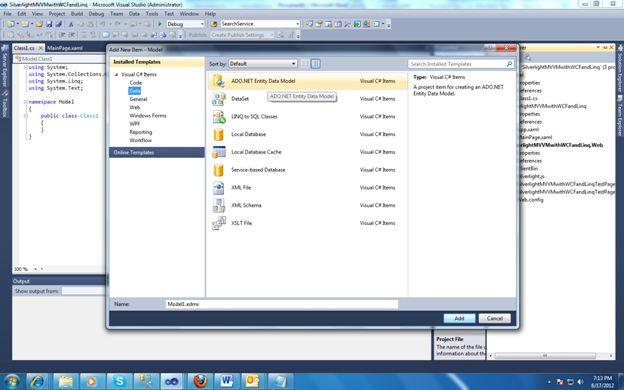
Task: Switch to small icons view in dialog
Action: point(305,64)
